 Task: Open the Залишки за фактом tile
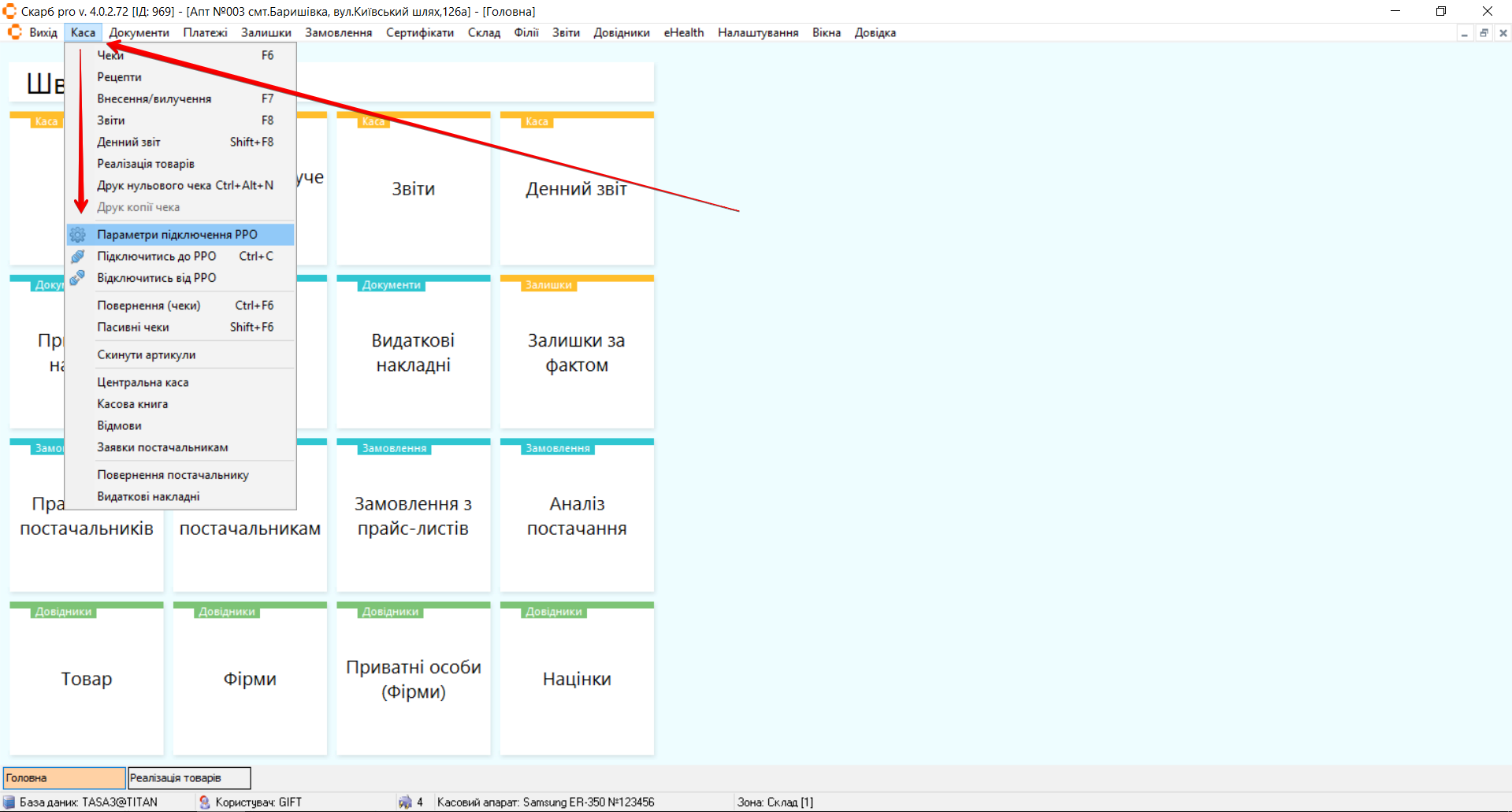(576, 353)
